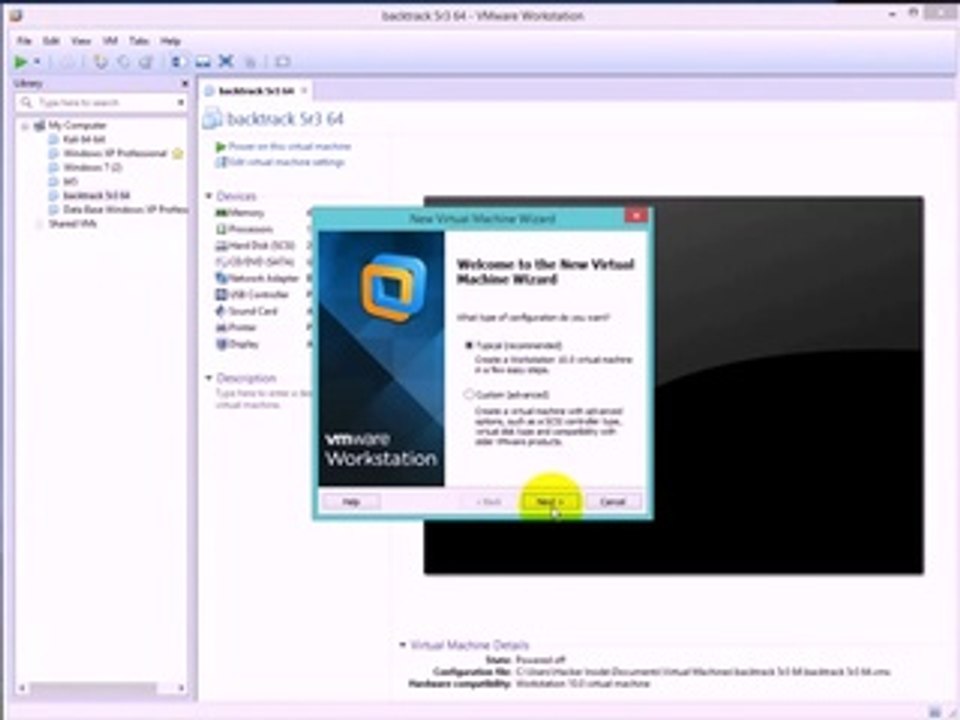Click the Manage Snapshots toolbar icon
The image size is (960, 720).
146,62
